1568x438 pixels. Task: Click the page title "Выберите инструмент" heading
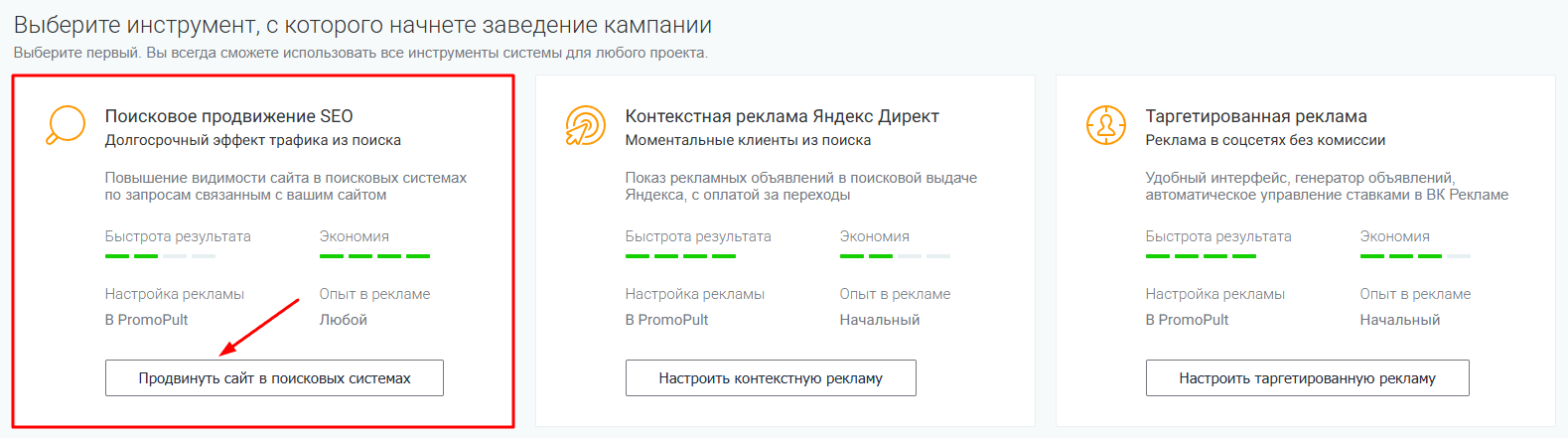click(x=362, y=25)
